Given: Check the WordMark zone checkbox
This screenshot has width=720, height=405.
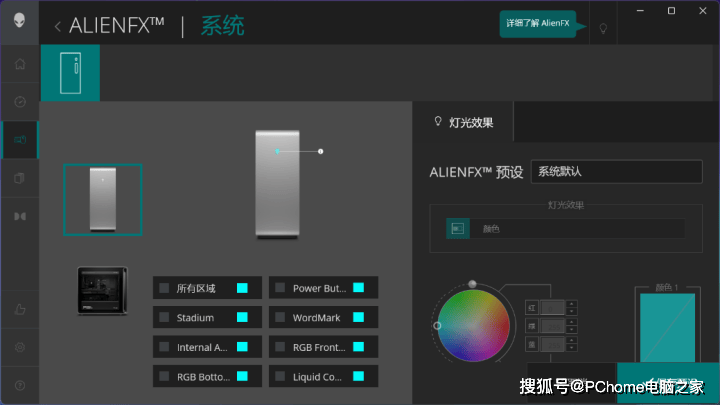Looking at the screenshot, I should point(280,317).
